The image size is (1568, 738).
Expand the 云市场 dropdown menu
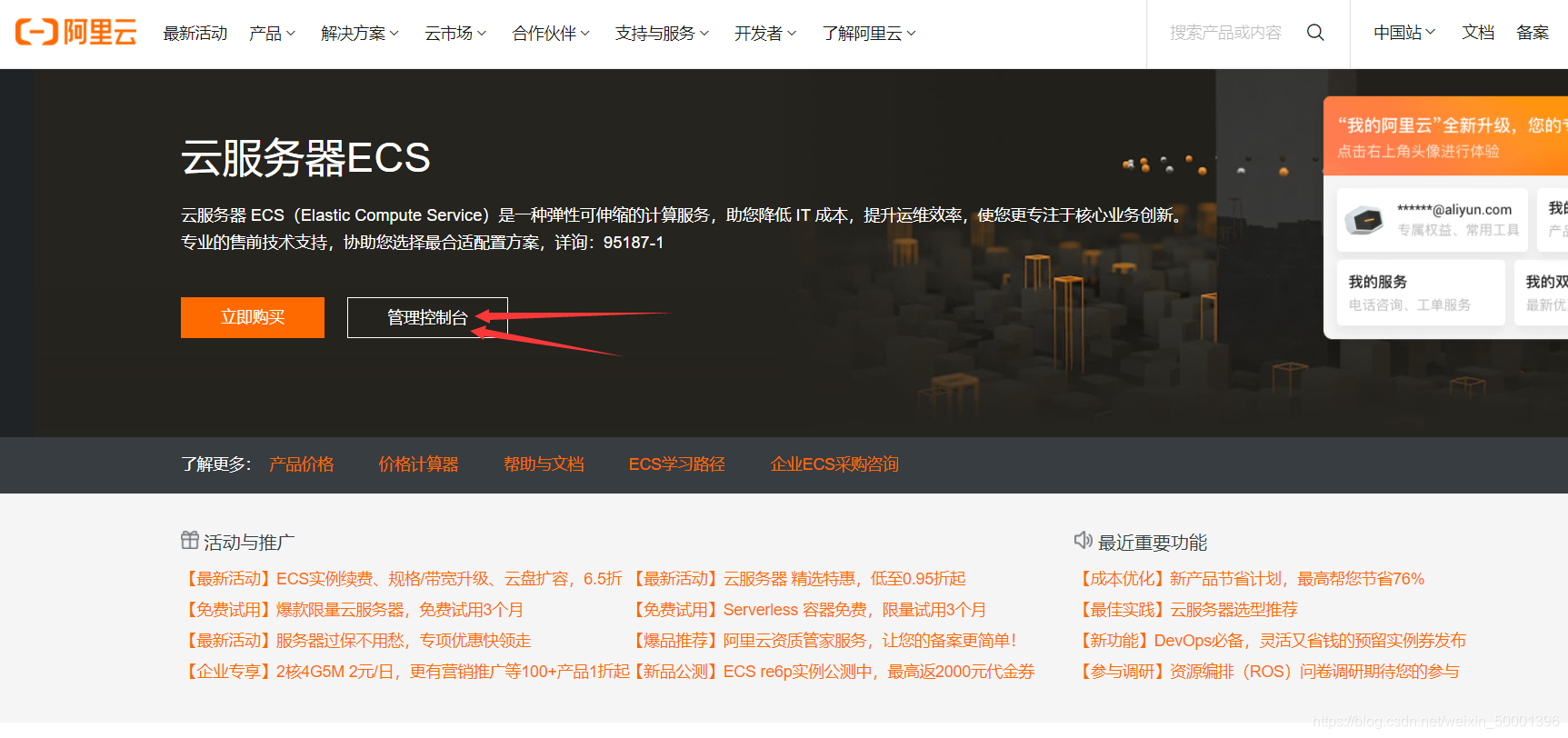click(455, 34)
